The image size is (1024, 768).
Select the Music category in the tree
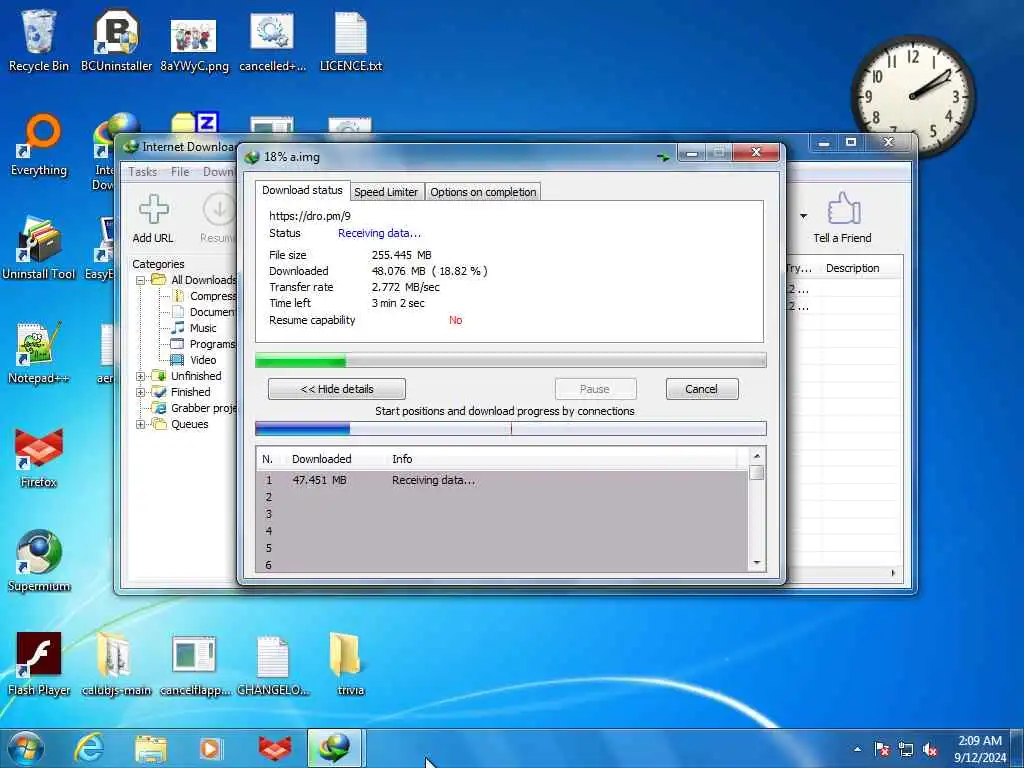[202, 328]
